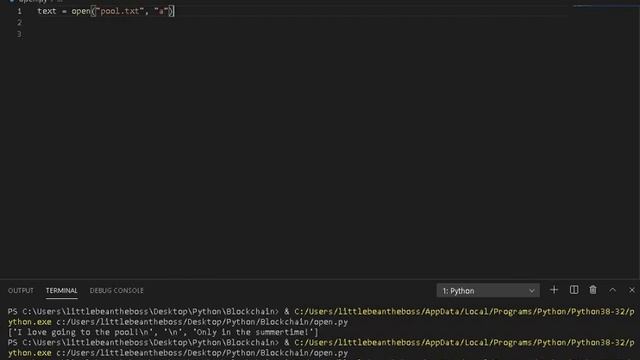640x360 pixels.
Task: Click the word 'open' in line 1
Action: [81, 11]
